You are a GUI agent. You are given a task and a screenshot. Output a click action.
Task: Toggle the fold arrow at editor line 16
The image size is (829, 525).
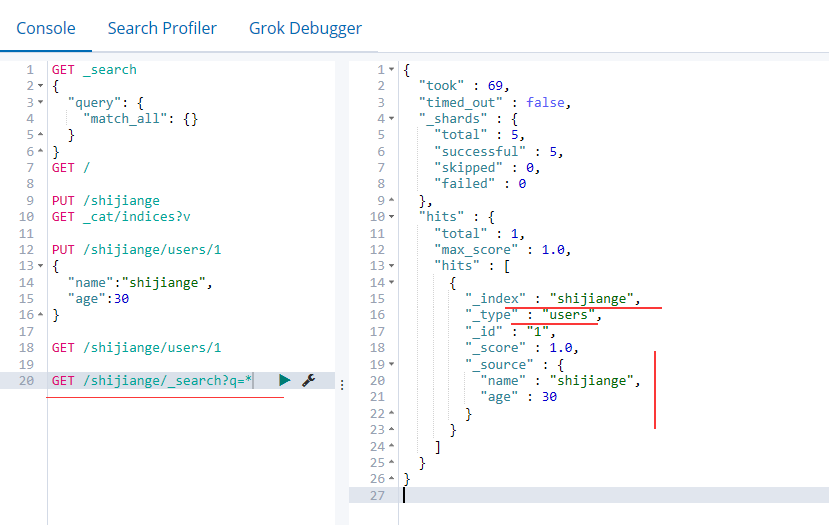click(41, 315)
